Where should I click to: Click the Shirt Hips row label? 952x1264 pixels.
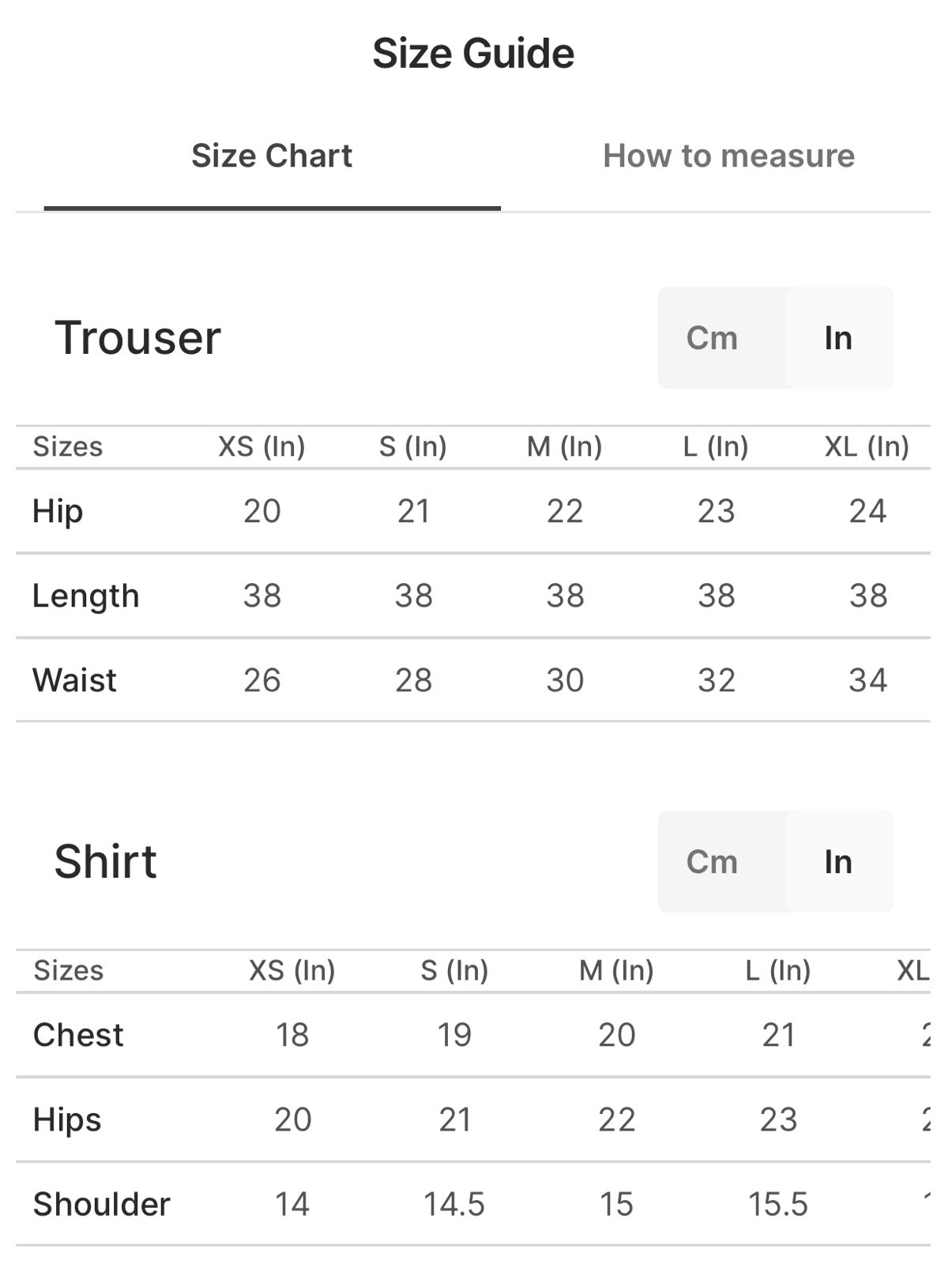tap(67, 1119)
